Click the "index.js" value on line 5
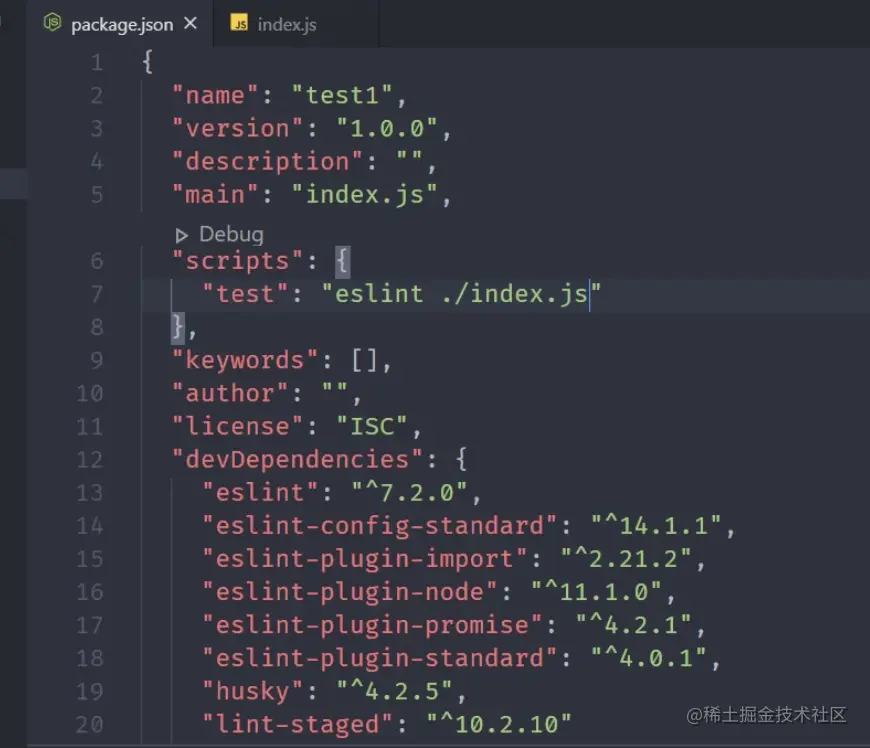Screen dimensions: 870x748 [365, 195]
